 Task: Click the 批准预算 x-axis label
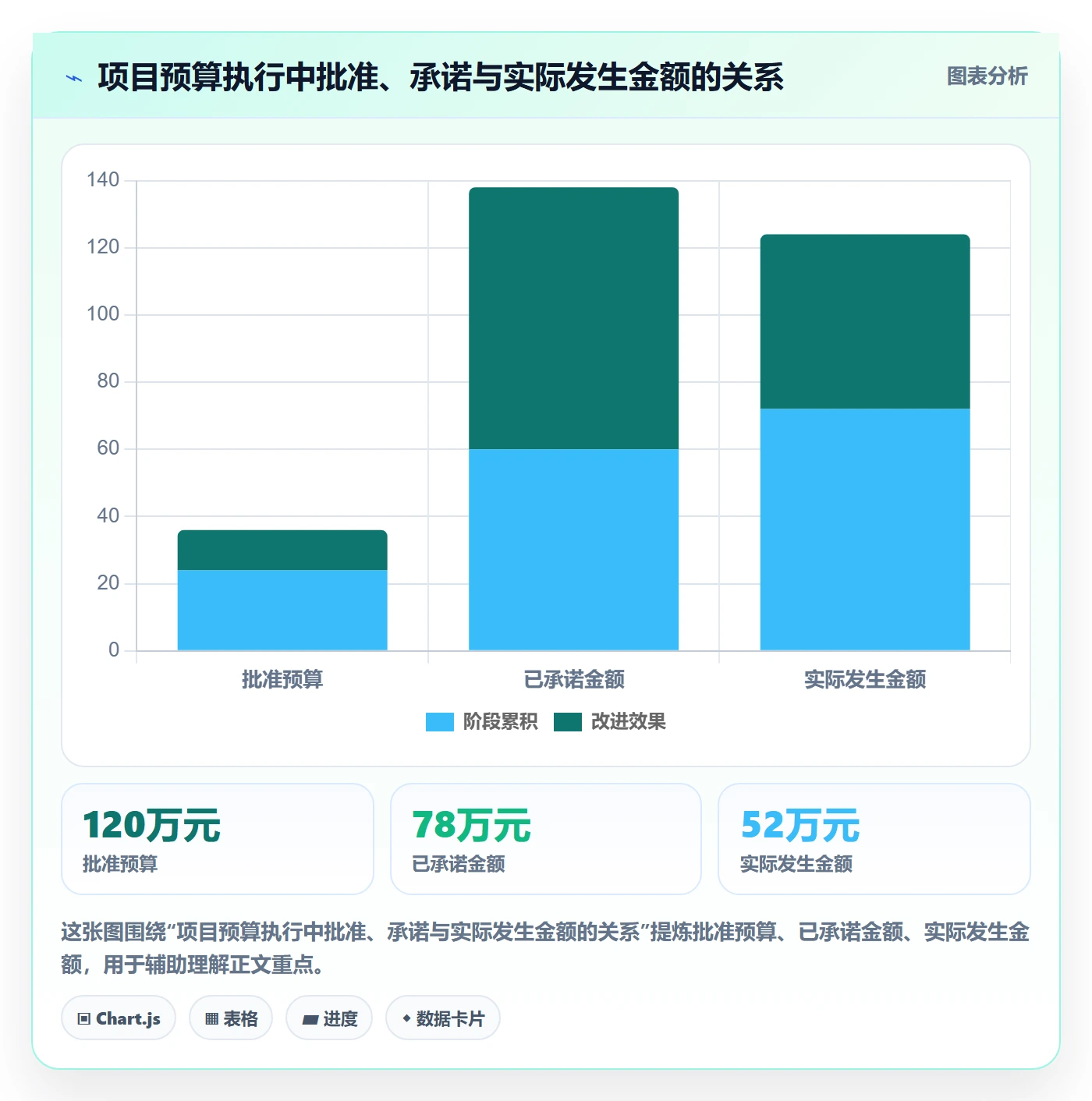(282, 680)
